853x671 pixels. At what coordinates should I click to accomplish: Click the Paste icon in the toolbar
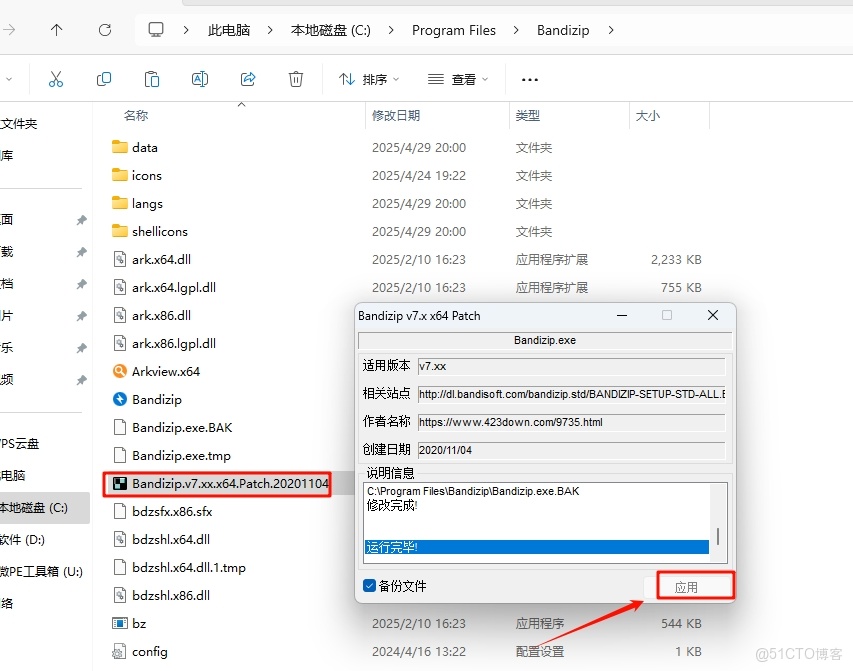coord(151,78)
